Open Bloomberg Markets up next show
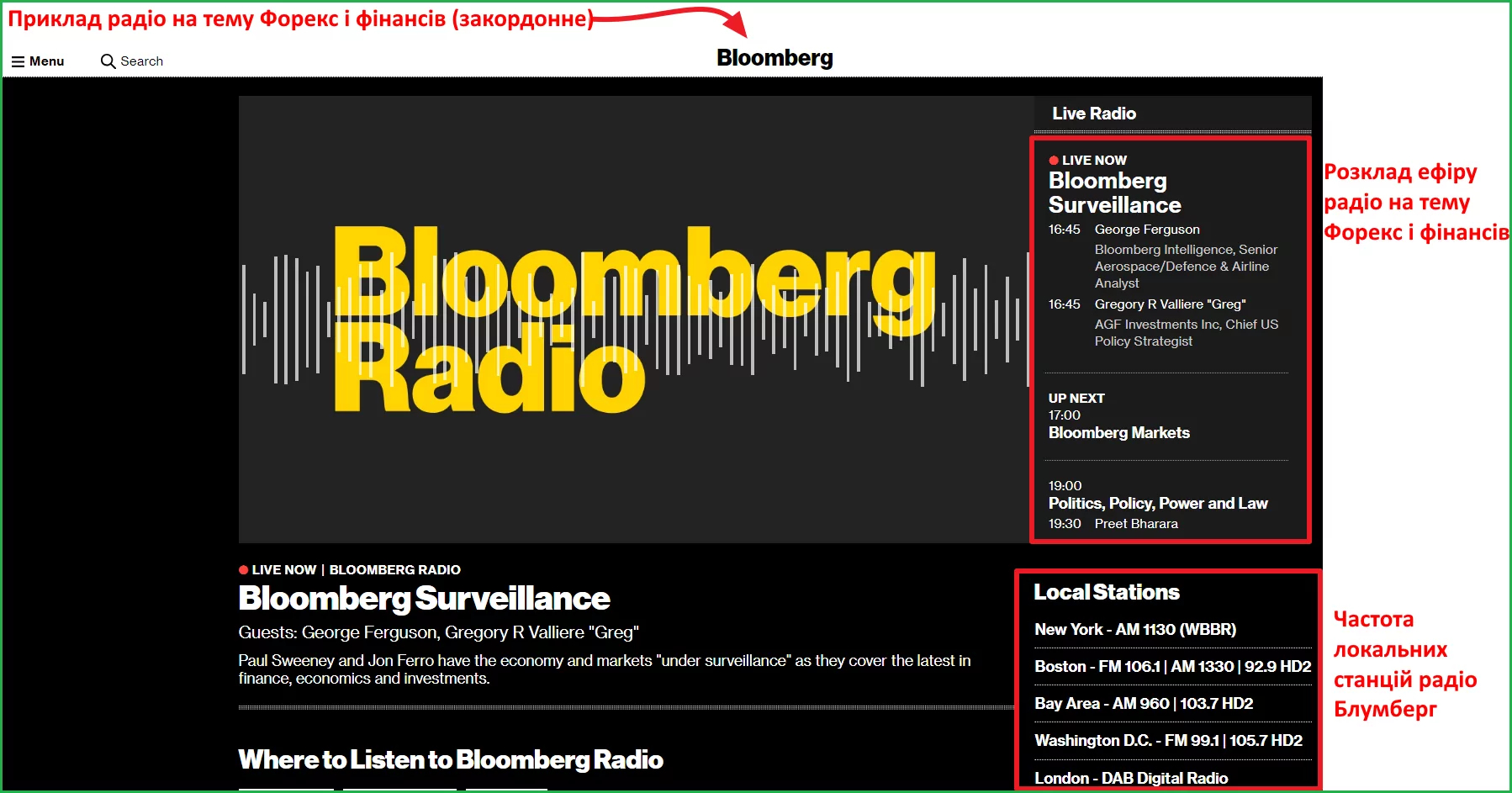 tap(1118, 433)
